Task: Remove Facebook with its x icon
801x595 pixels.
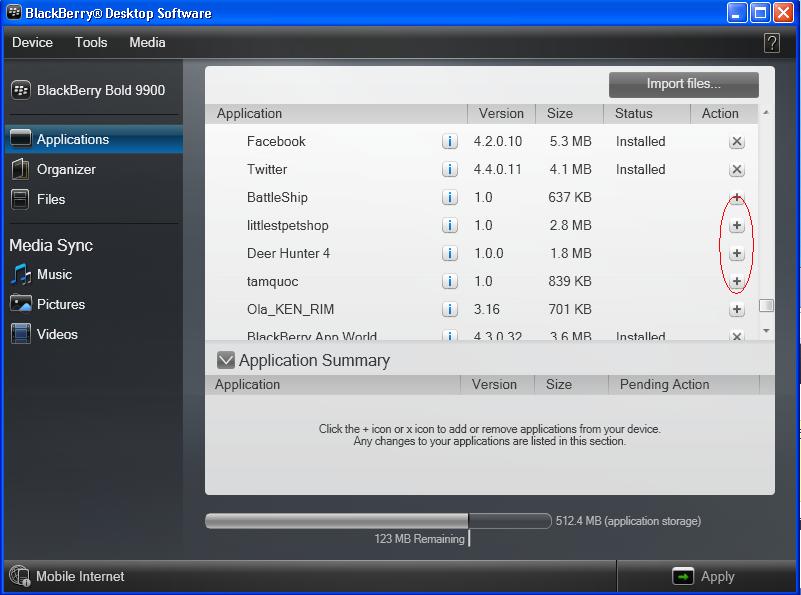Action: click(x=737, y=141)
